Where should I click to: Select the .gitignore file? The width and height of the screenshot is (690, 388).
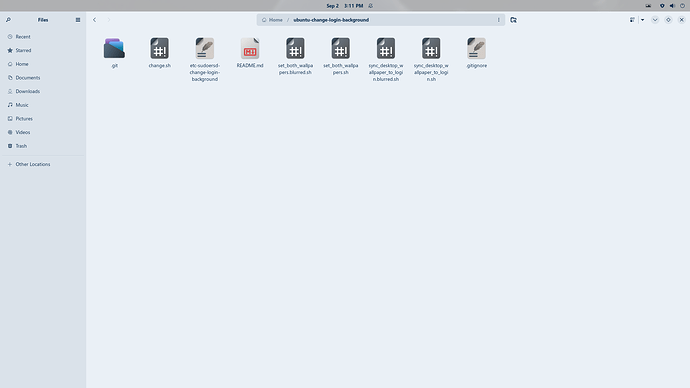click(477, 53)
